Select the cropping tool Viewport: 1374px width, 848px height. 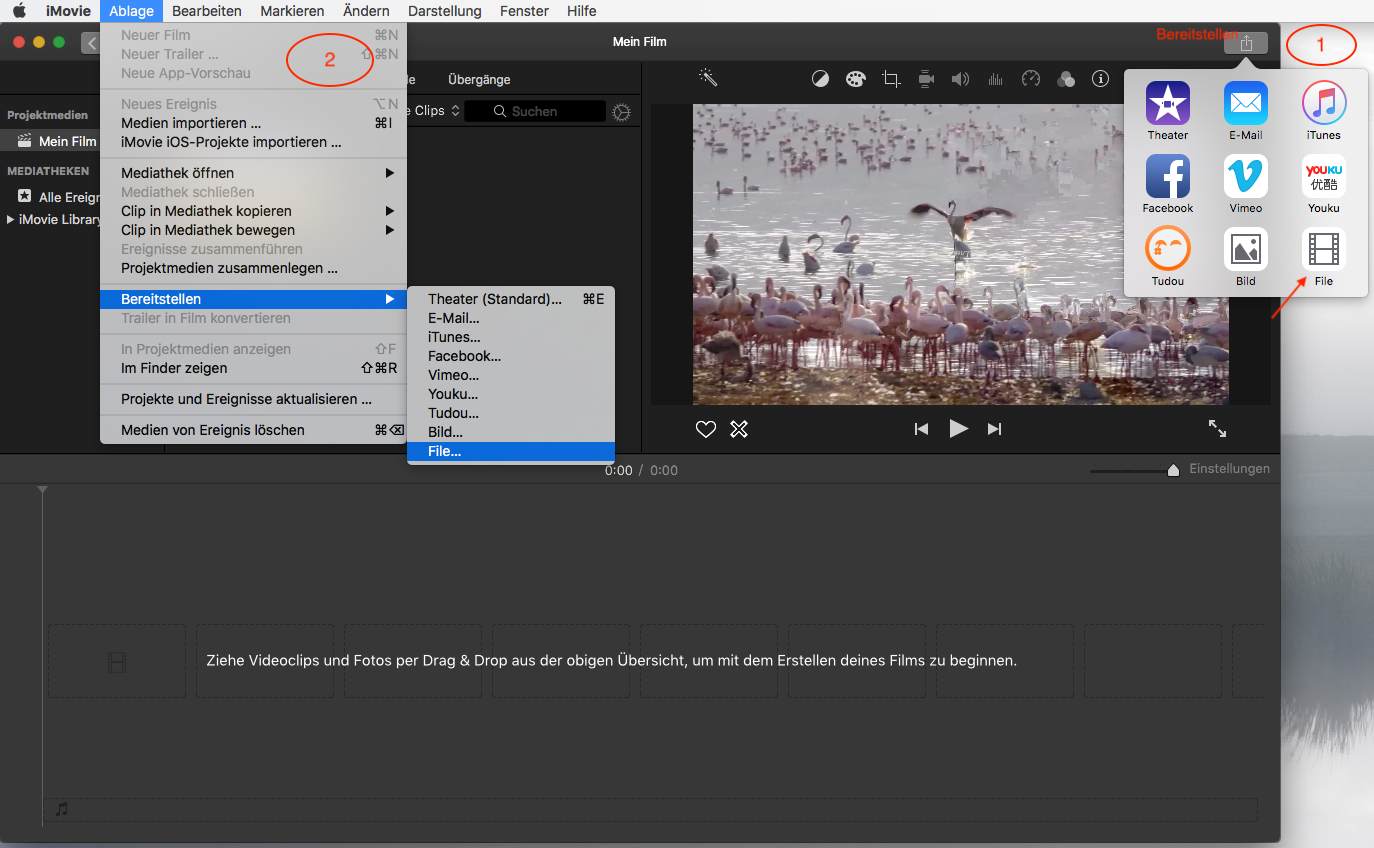pos(891,79)
